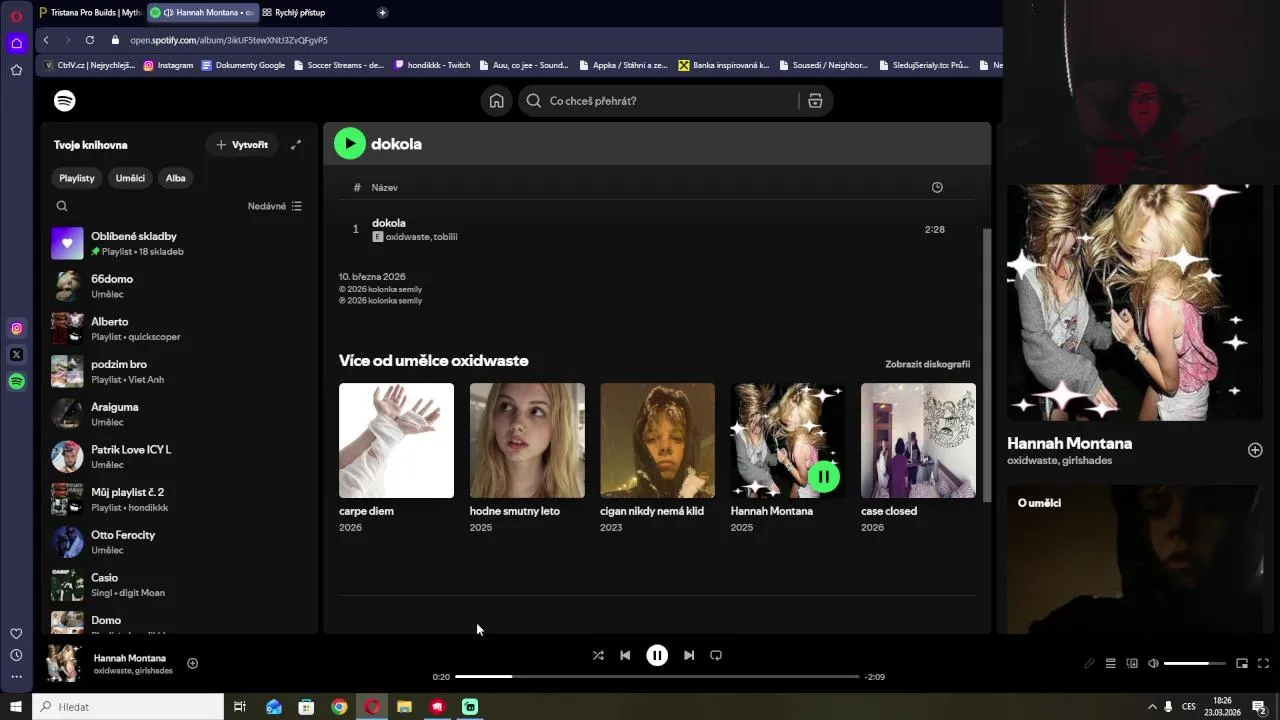This screenshot has width=1280, height=720.
Task: Add Hannah Montana to library in Now Playing panel
Action: click(1255, 450)
